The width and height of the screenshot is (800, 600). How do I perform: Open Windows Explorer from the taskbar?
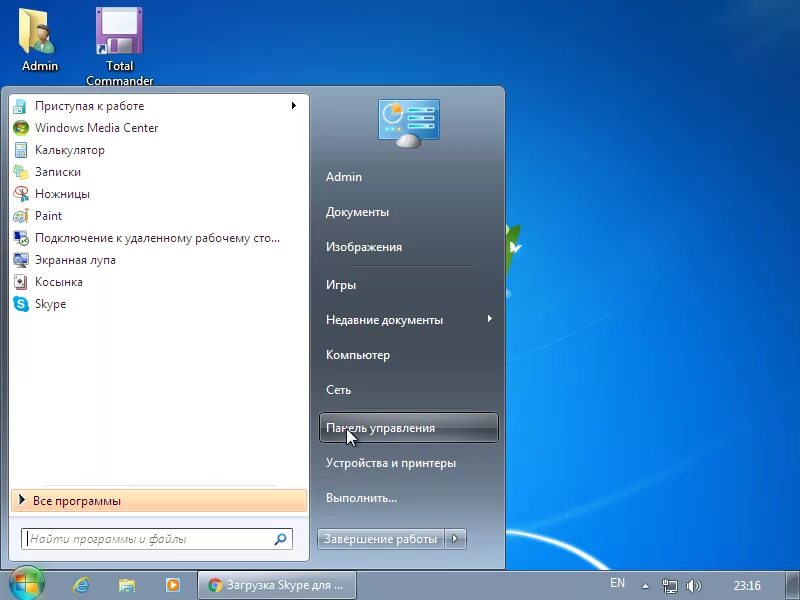pyautogui.click(x=127, y=585)
